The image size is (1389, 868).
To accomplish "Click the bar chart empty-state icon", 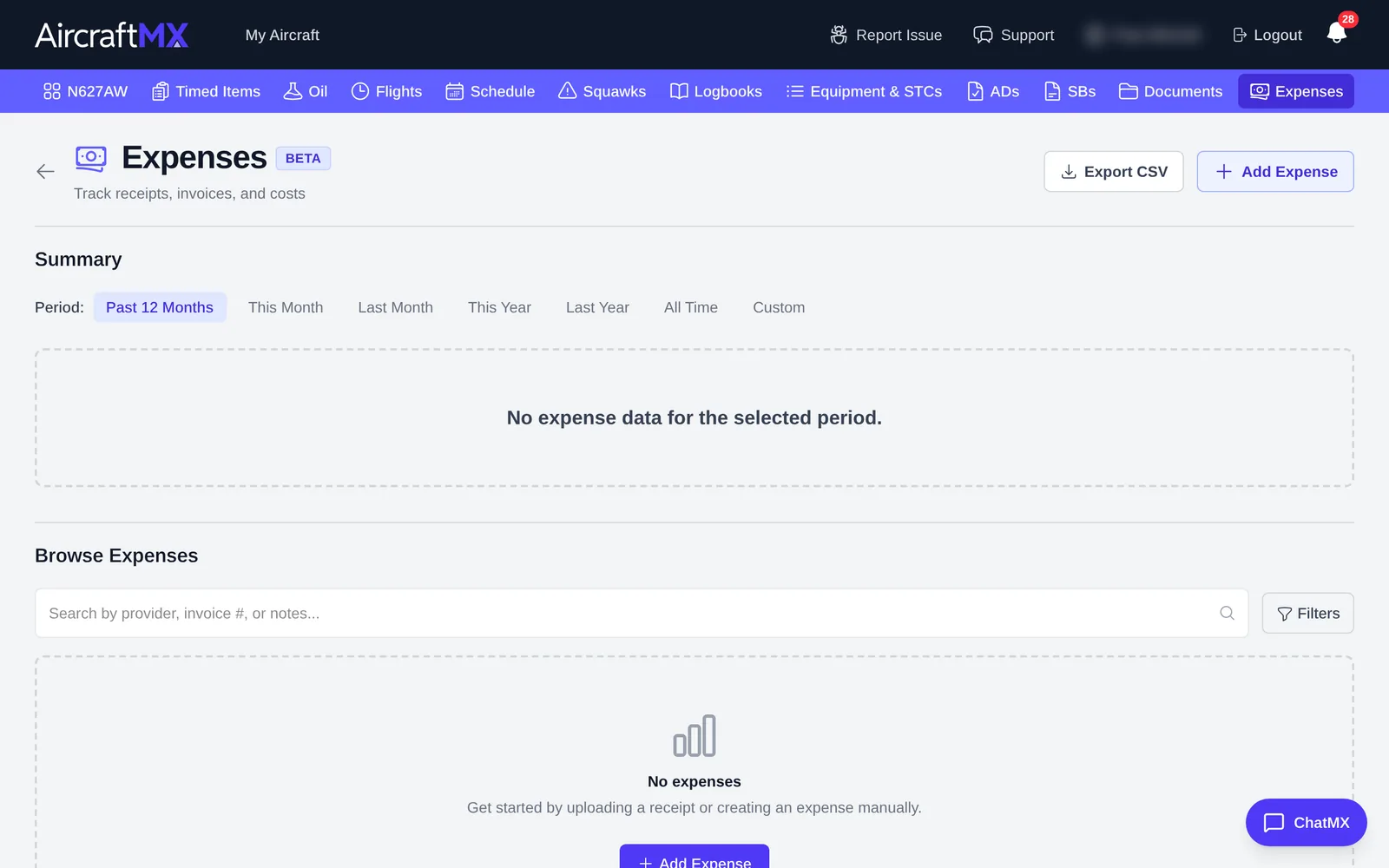I will [x=694, y=736].
